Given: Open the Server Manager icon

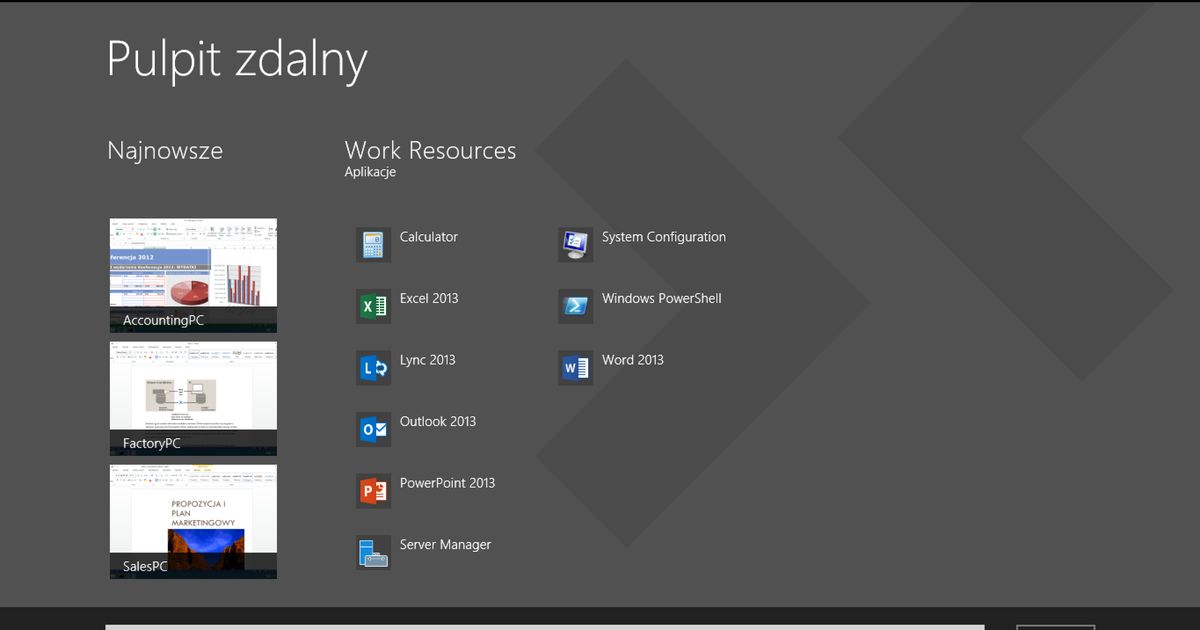Looking at the screenshot, I should coord(373,552).
